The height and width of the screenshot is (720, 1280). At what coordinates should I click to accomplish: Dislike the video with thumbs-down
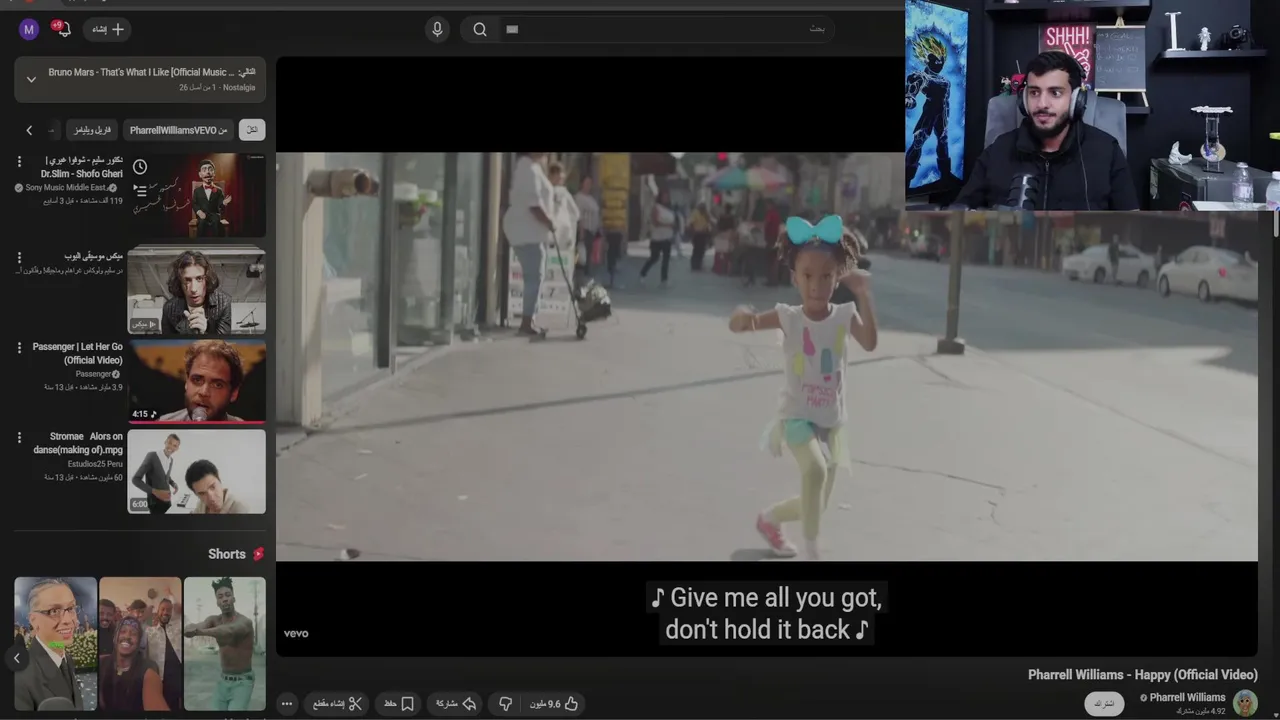coord(505,704)
